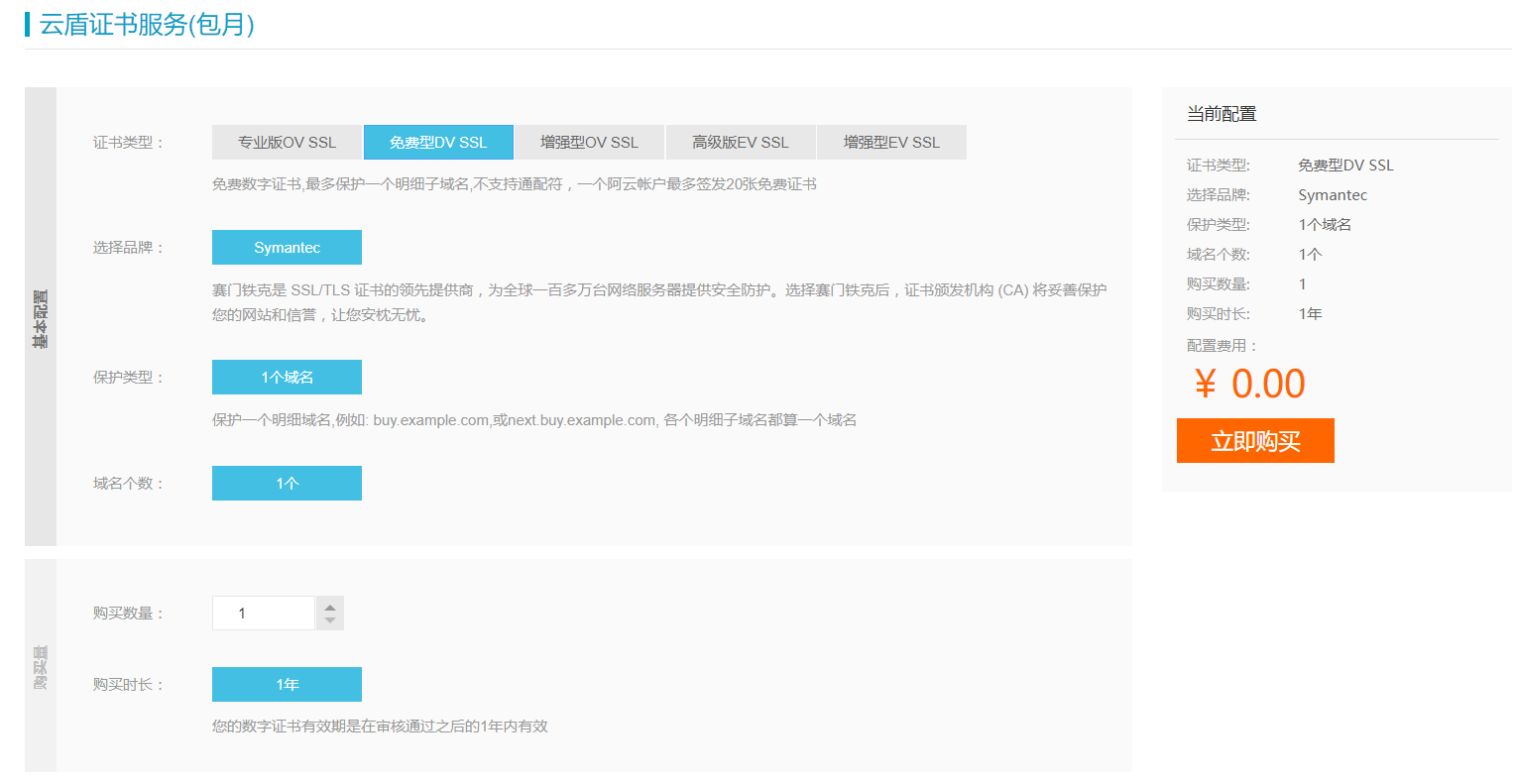
Task: Decrease purchase quantity with down arrow
Action: tap(330, 621)
